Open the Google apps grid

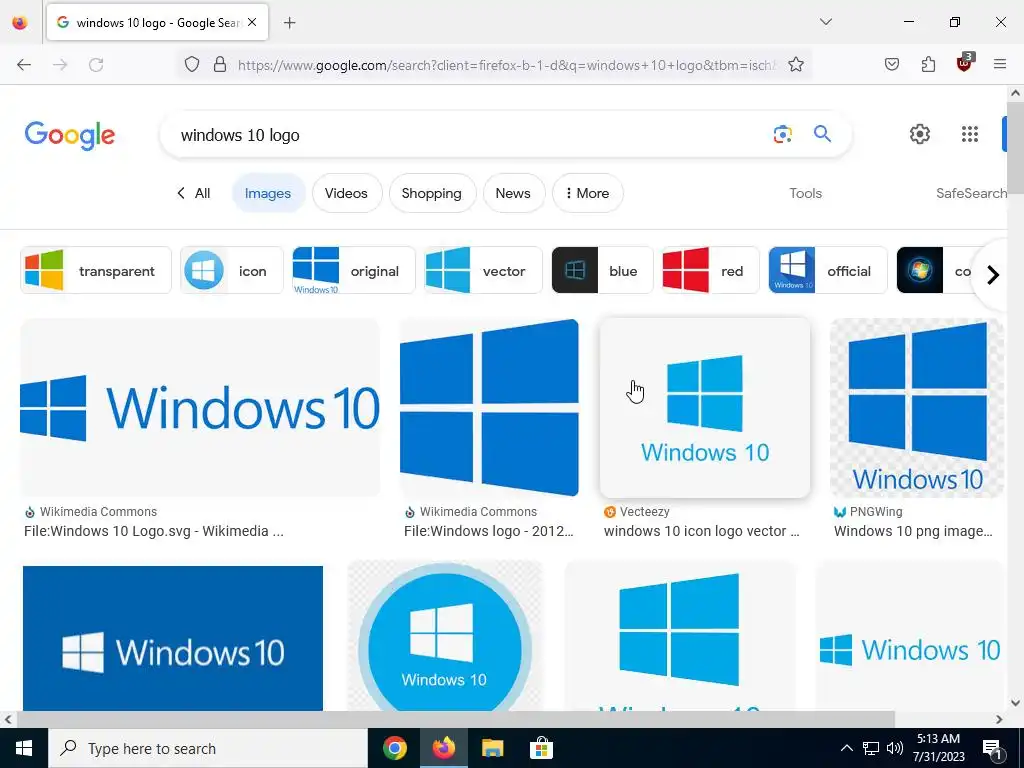tap(970, 134)
